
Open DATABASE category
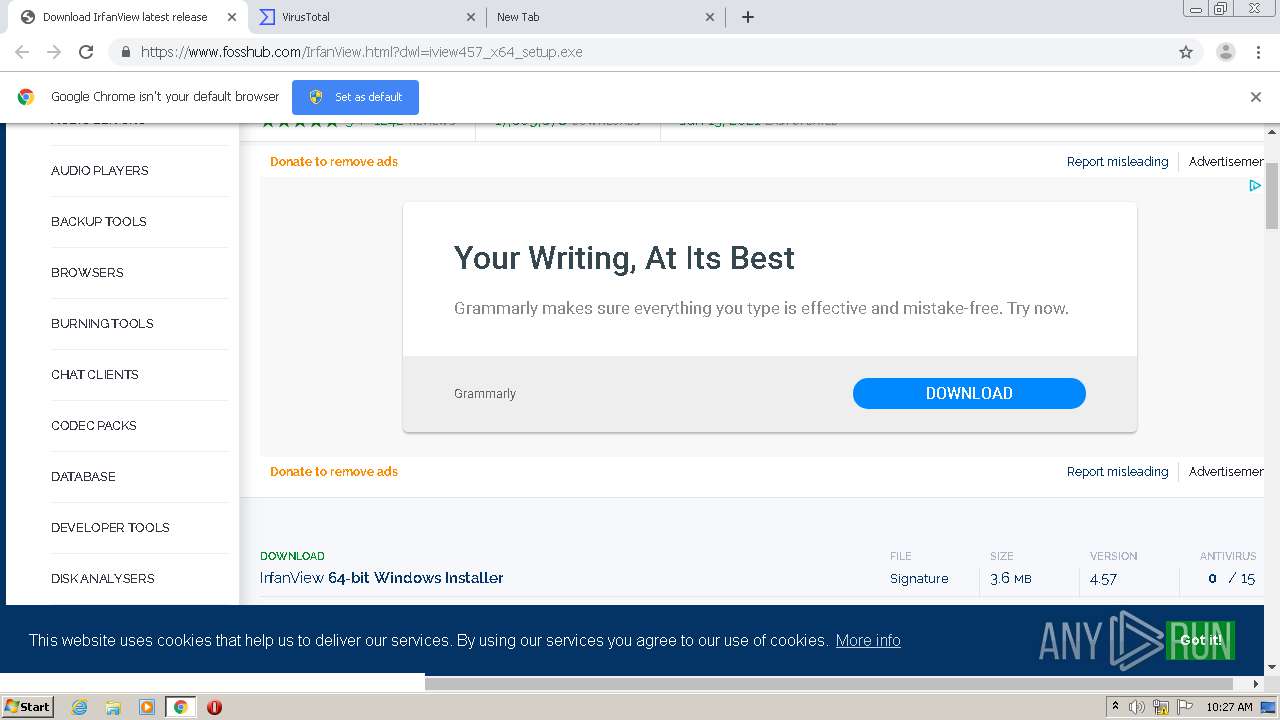83,477
